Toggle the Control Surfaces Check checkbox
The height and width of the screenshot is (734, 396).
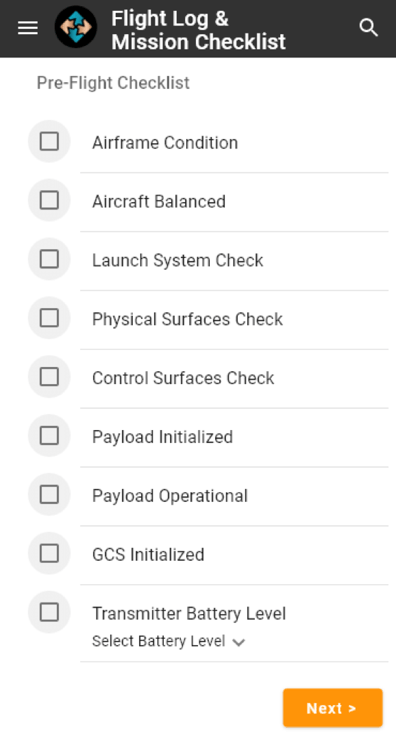click(49, 377)
